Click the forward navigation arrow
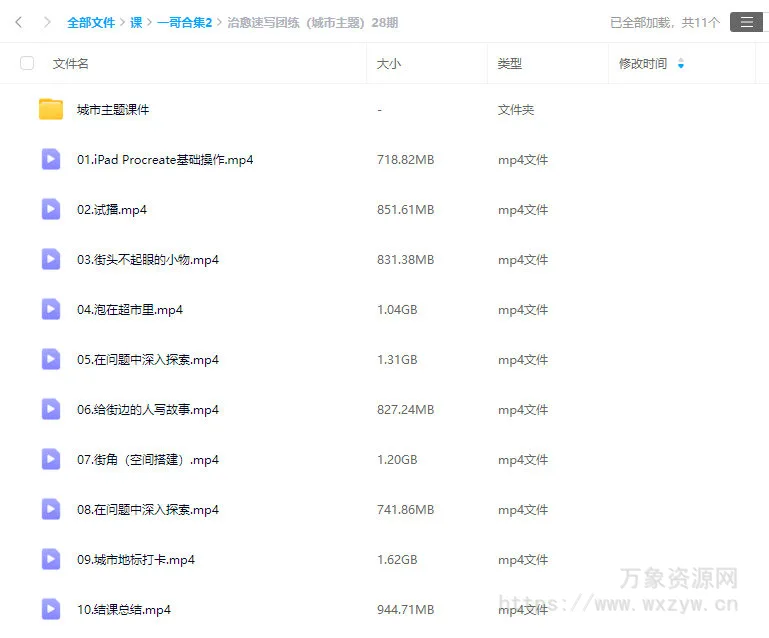The height and width of the screenshot is (638, 769). point(47,22)
